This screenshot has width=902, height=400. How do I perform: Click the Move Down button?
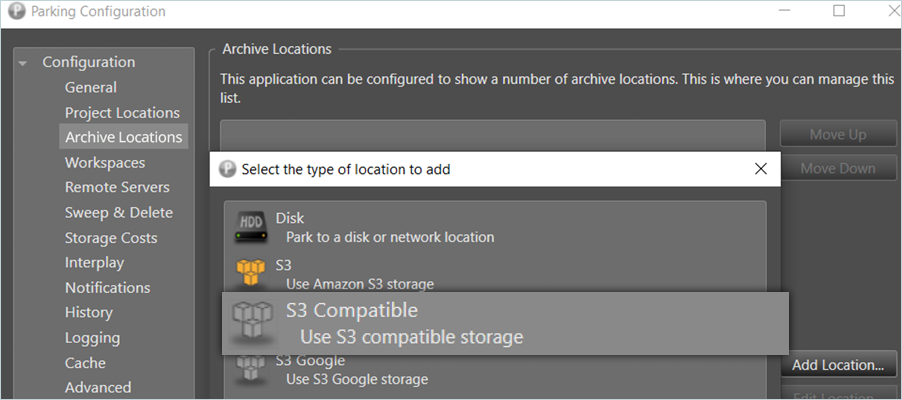[837, 169]
